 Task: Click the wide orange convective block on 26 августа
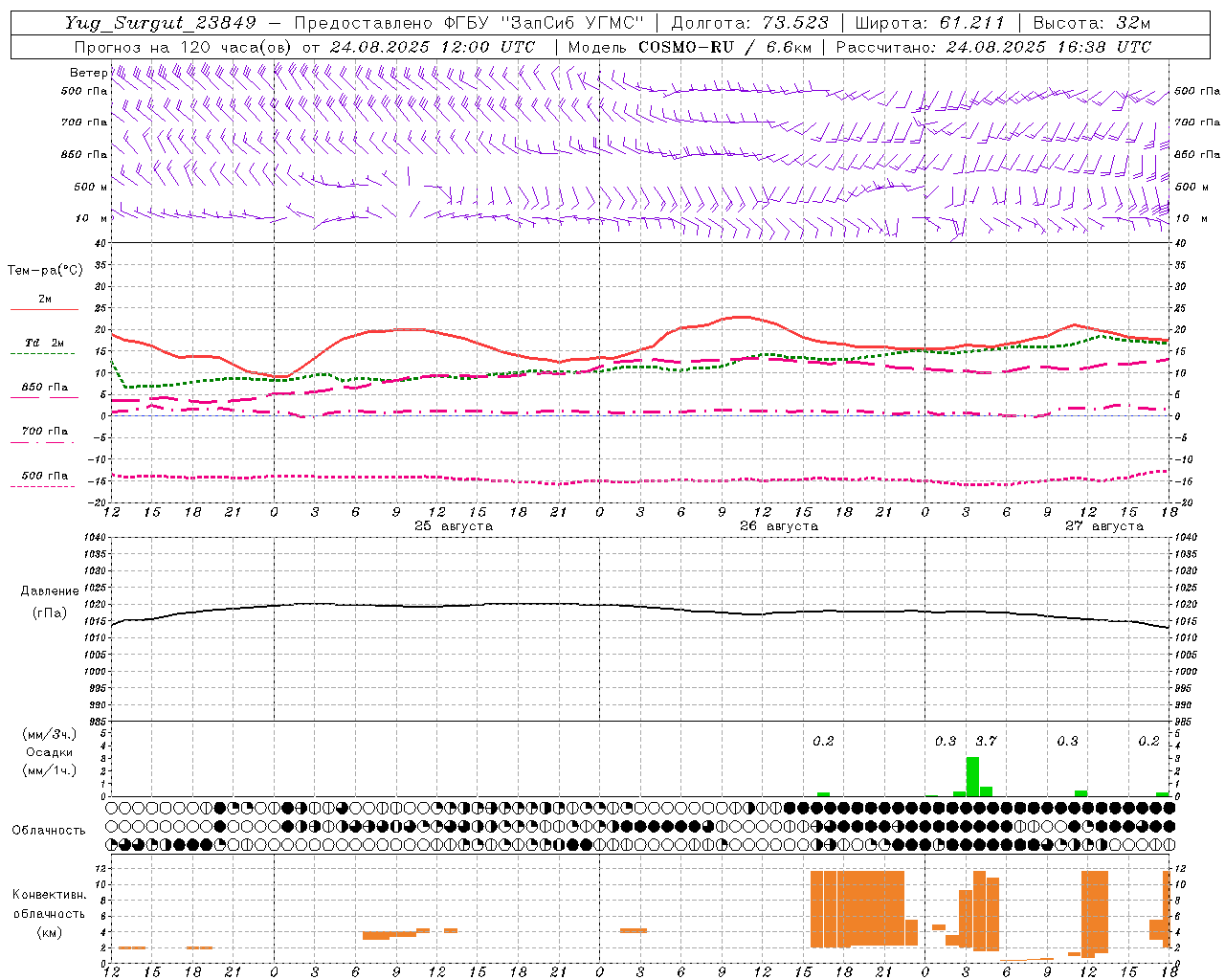(857, 908)
